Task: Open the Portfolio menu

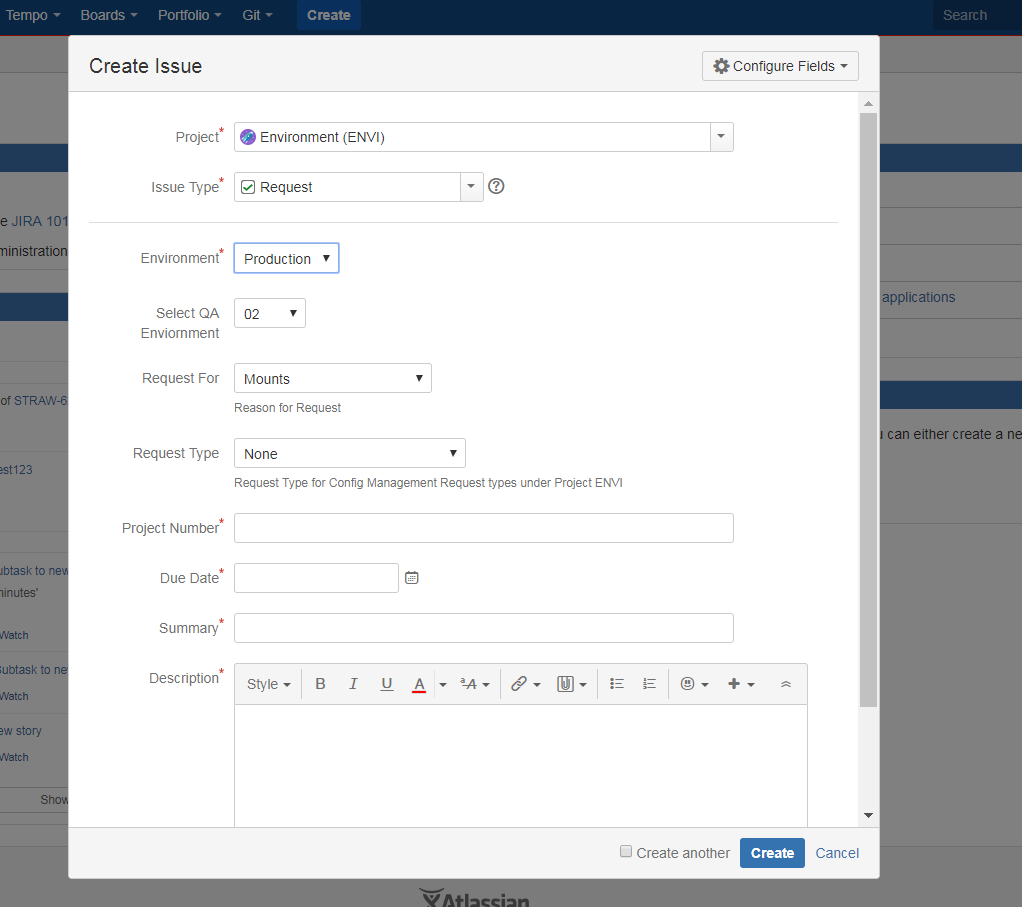Action: click(190, 15)
